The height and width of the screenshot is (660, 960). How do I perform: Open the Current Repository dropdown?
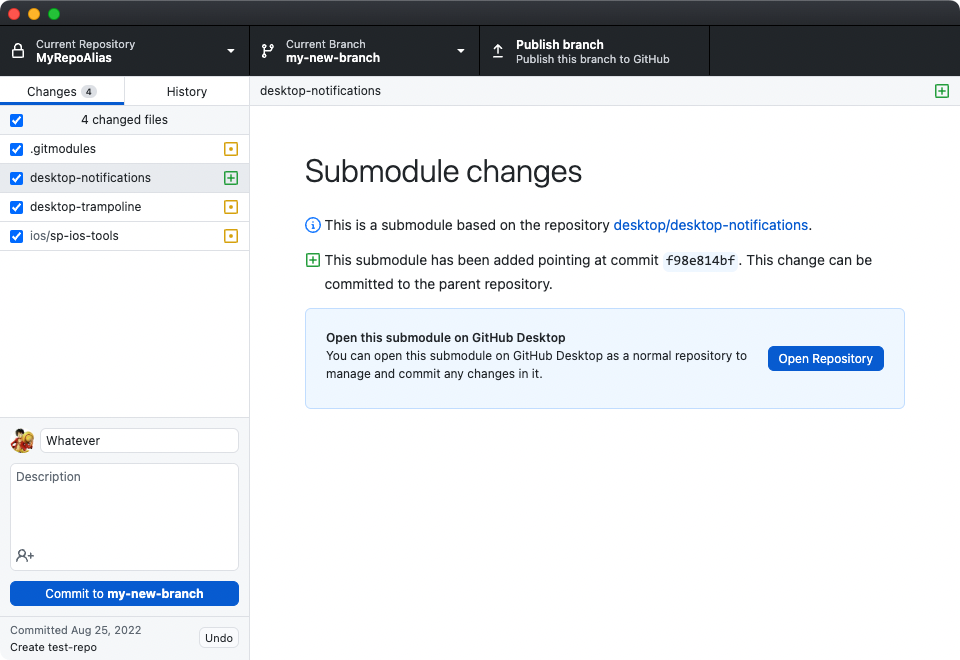230,50
